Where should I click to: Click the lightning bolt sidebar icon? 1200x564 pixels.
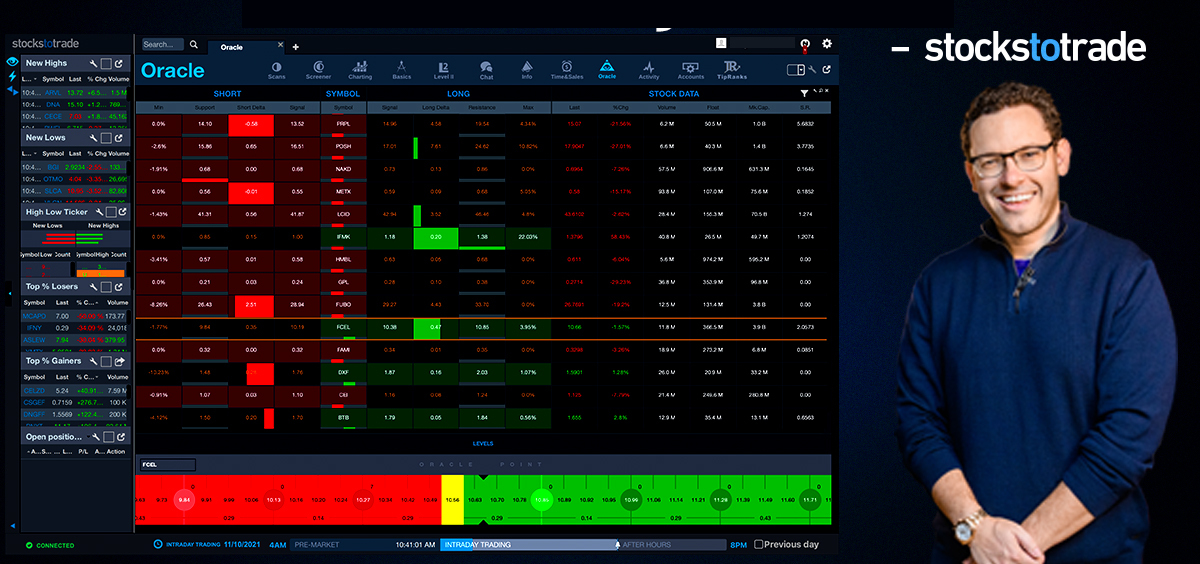[13, 76]
